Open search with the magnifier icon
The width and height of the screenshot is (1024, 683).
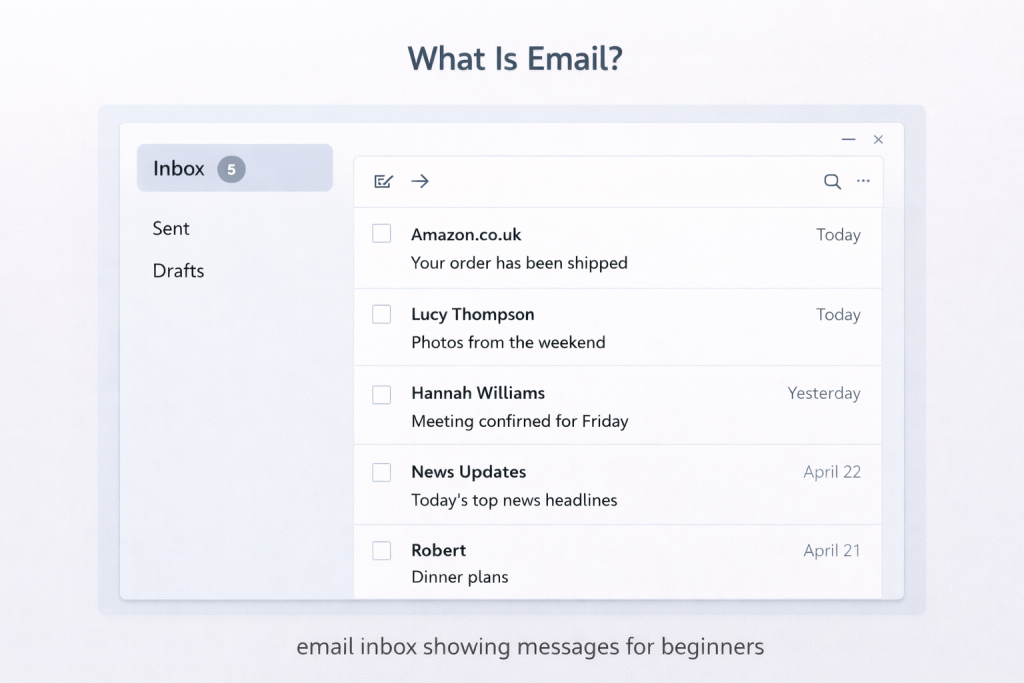pos(832,181)
